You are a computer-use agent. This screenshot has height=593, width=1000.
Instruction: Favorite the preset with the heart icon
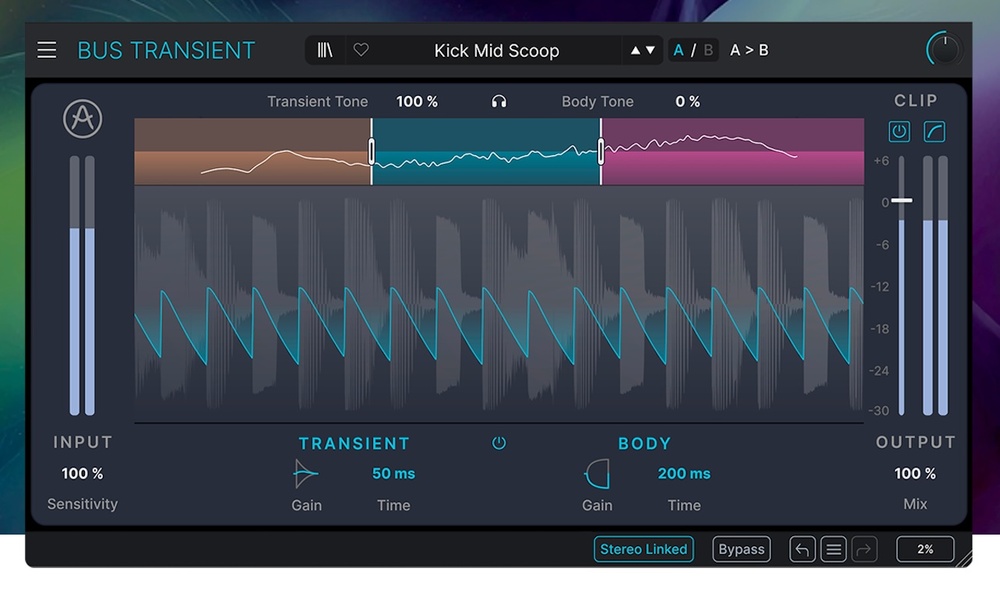361,50
